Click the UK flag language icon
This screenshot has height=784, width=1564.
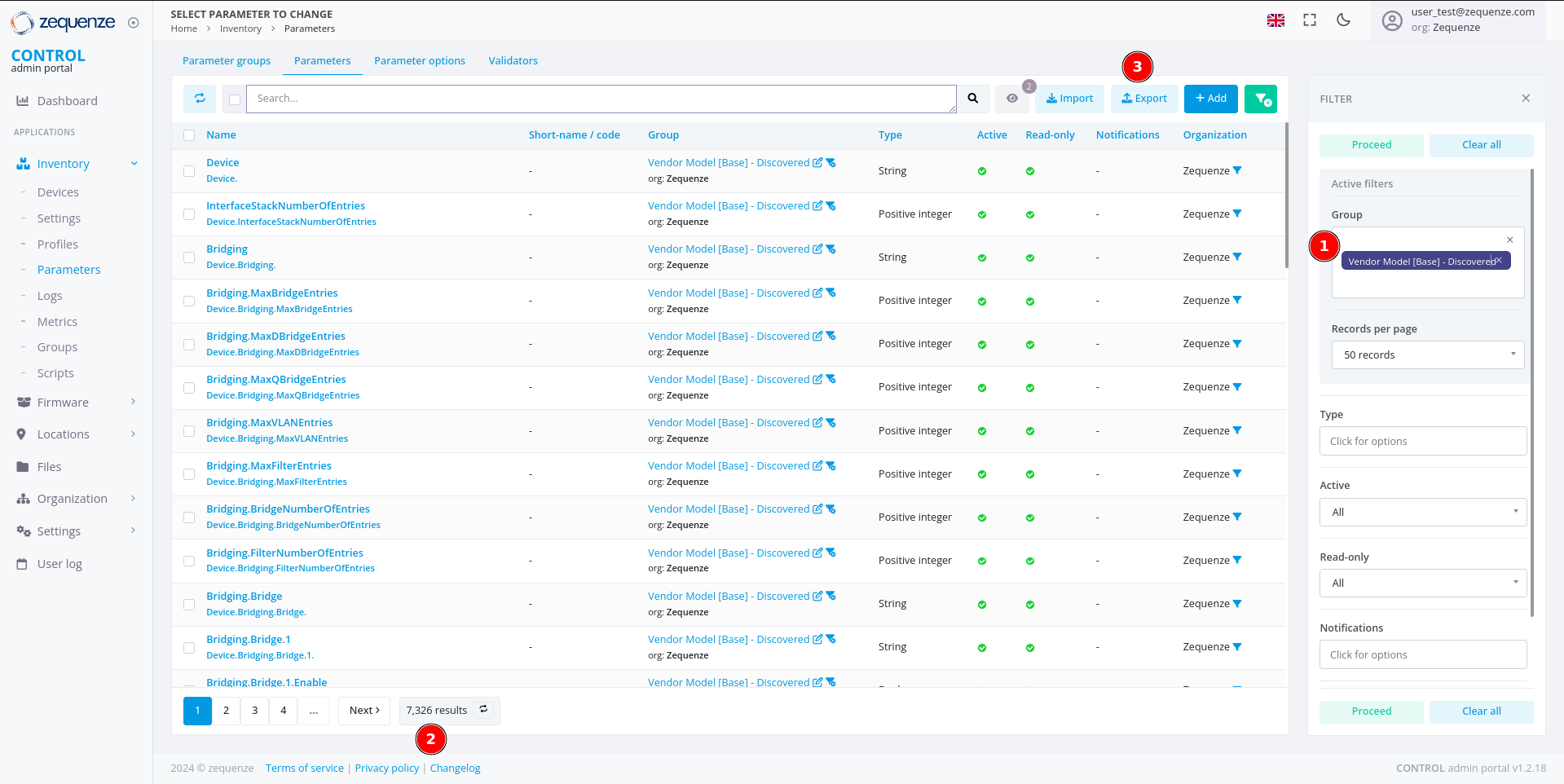coord(1275,20)
